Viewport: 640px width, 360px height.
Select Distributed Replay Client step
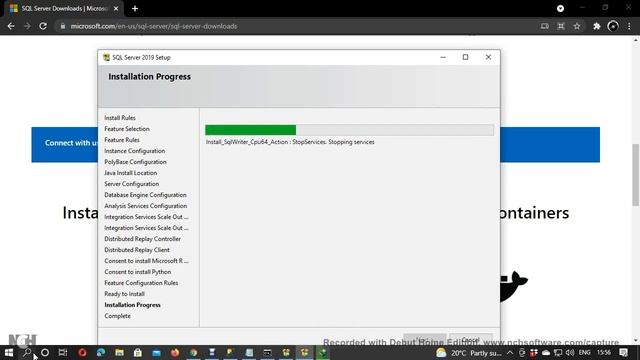137,250
